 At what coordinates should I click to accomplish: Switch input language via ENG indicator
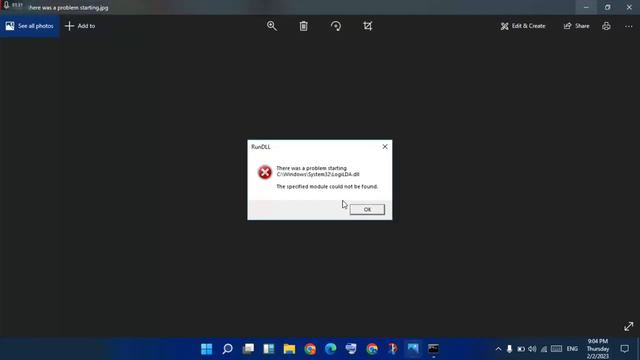(x=572, y=349)
